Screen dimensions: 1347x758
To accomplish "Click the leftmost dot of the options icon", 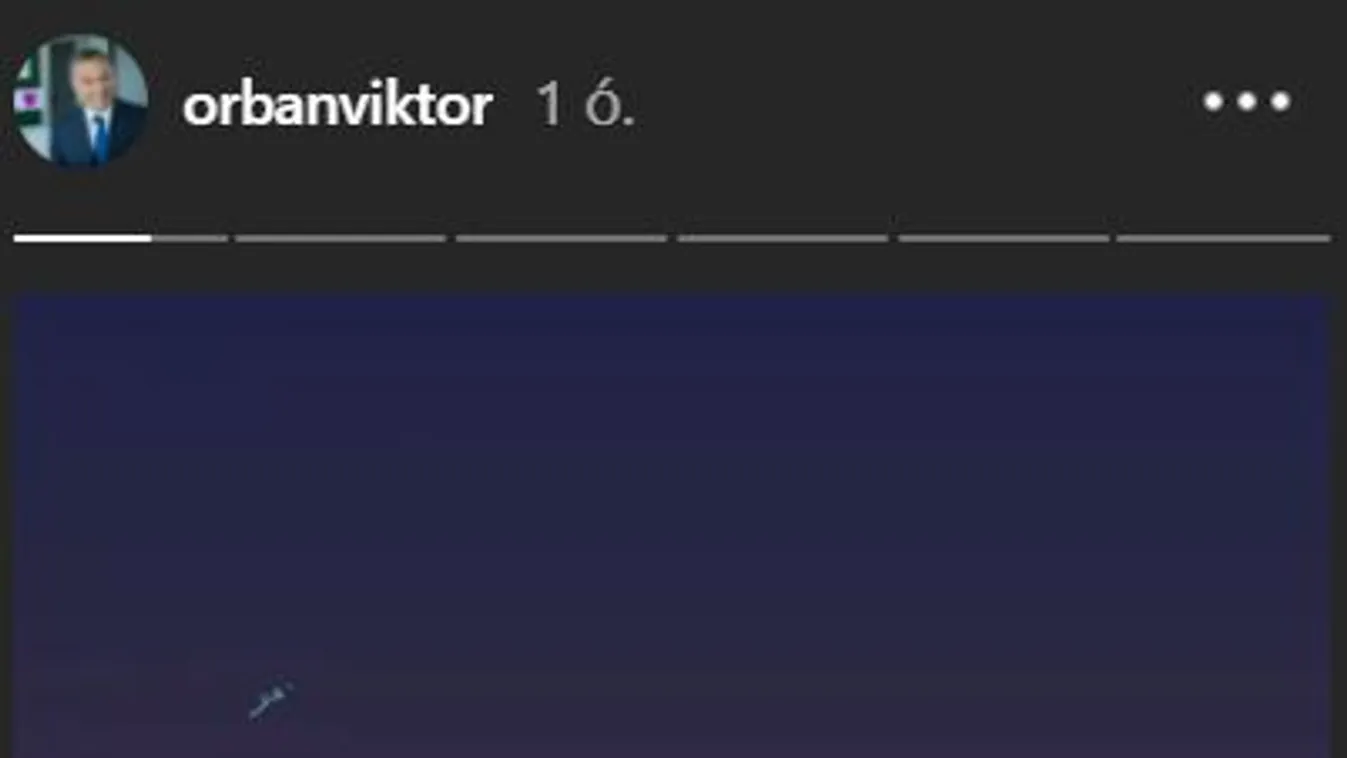I will (1213, 102).
